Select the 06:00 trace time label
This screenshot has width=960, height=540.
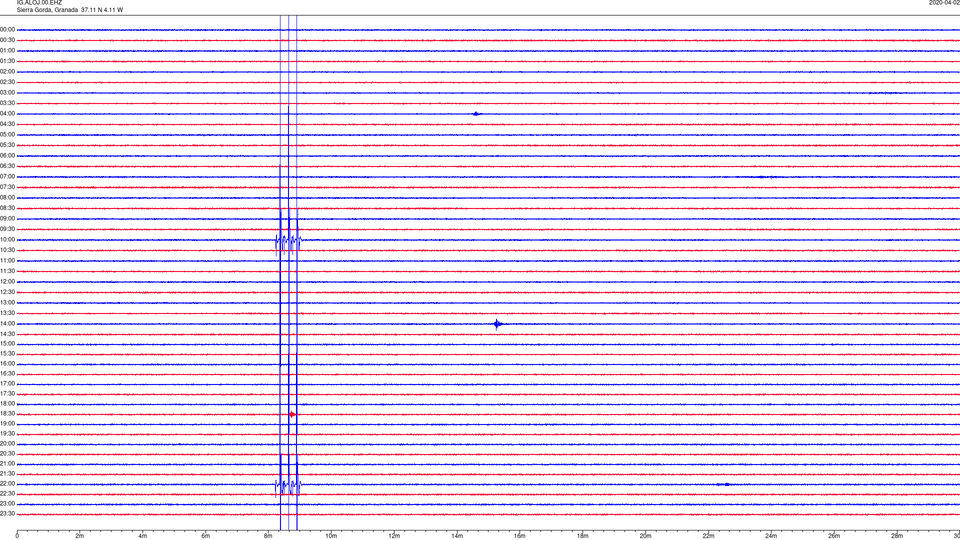tap(7, 156)
